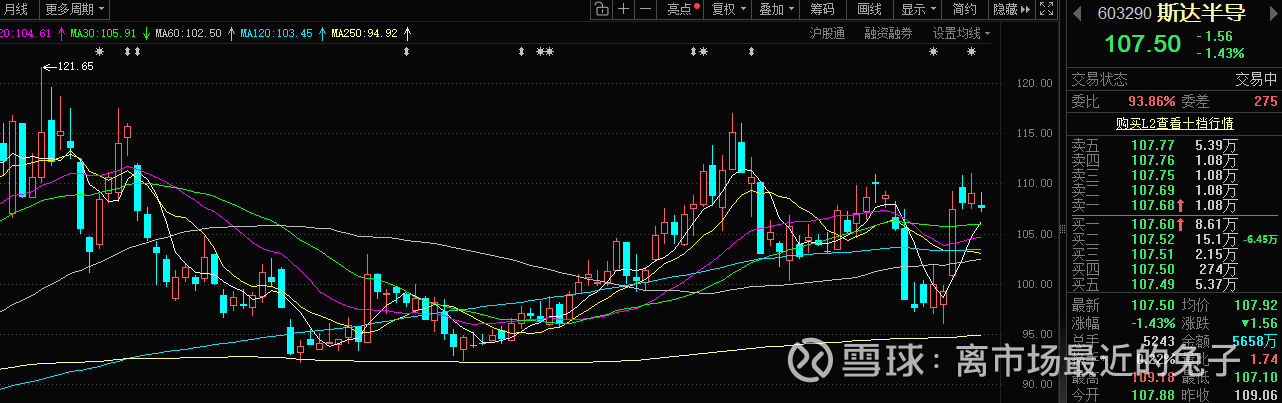Image resolution: width=1282 pixels, height=403 pixels.
Task: Go to next stock with right arrow
Action: [x=1272, y=13]
